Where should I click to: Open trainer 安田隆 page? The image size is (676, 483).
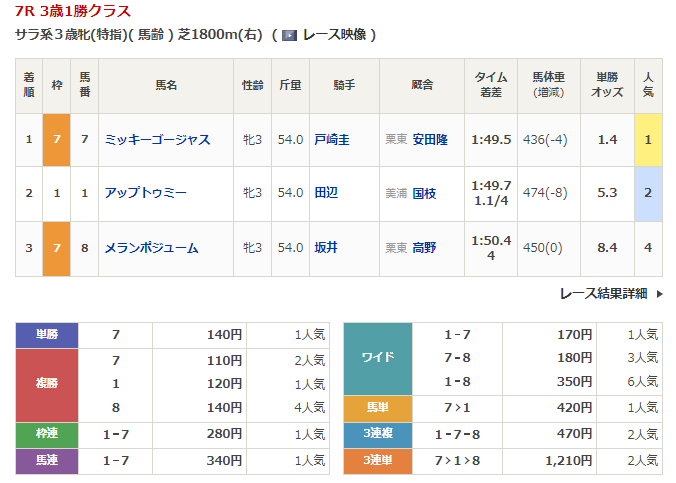[431, 139]
